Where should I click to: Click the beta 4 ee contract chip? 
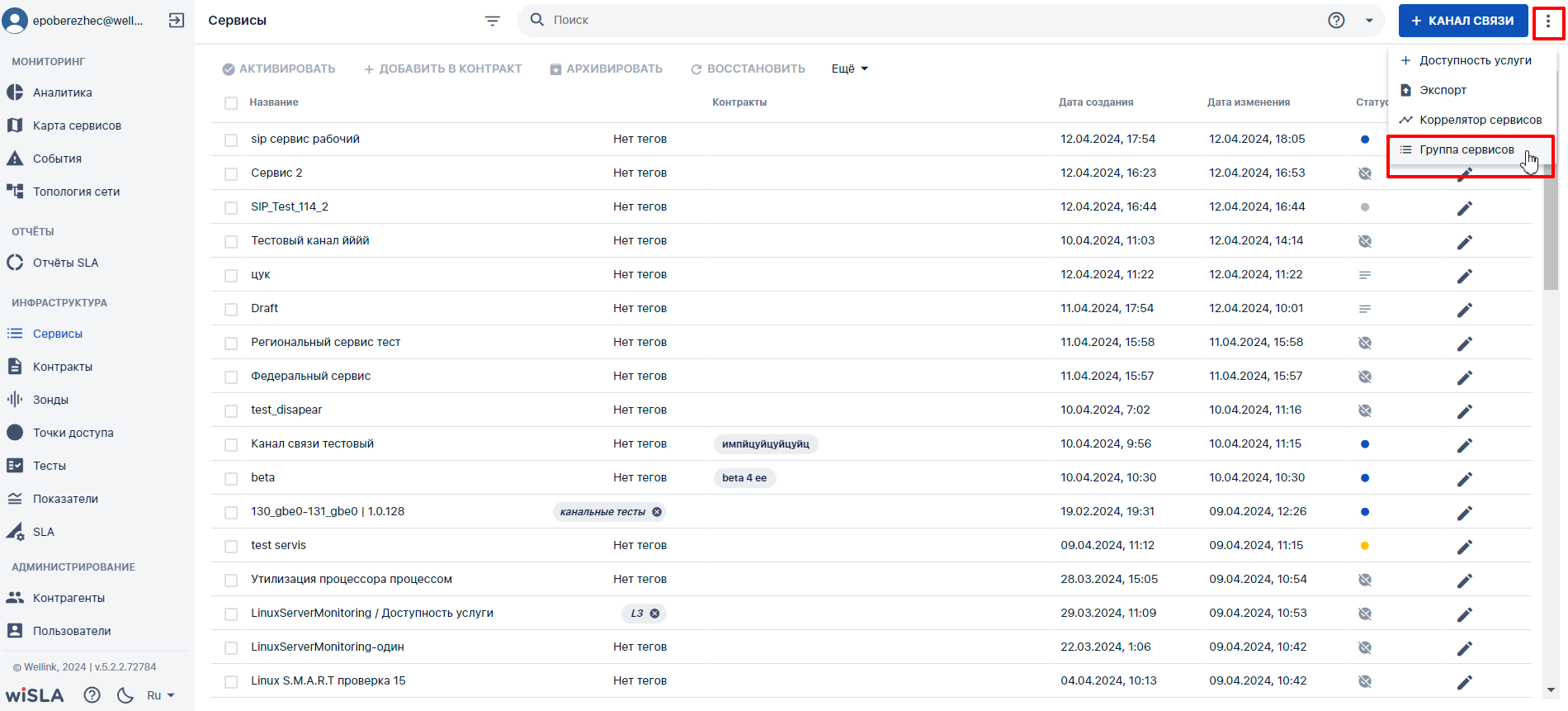pos(744,478)
